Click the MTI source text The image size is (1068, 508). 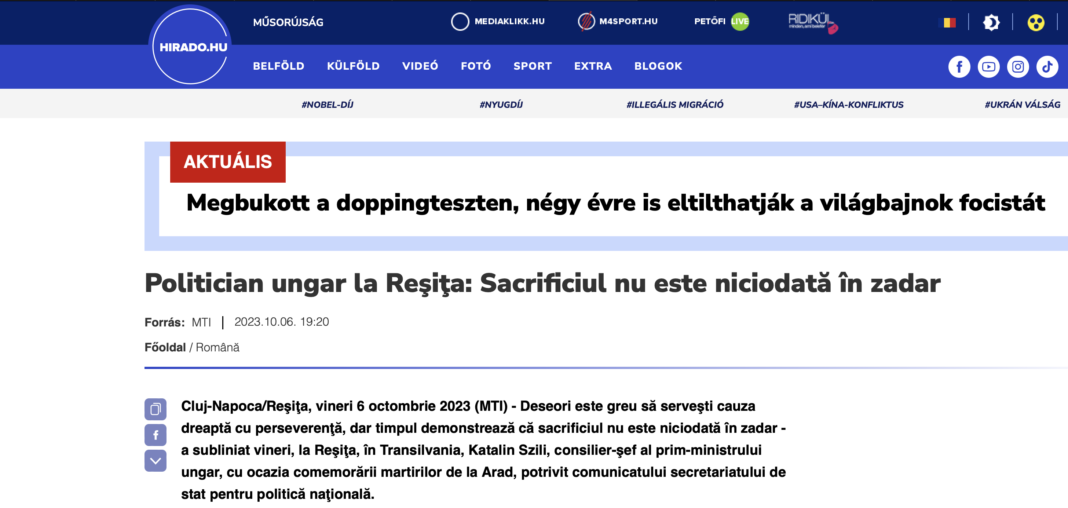(x=201, y=322)
